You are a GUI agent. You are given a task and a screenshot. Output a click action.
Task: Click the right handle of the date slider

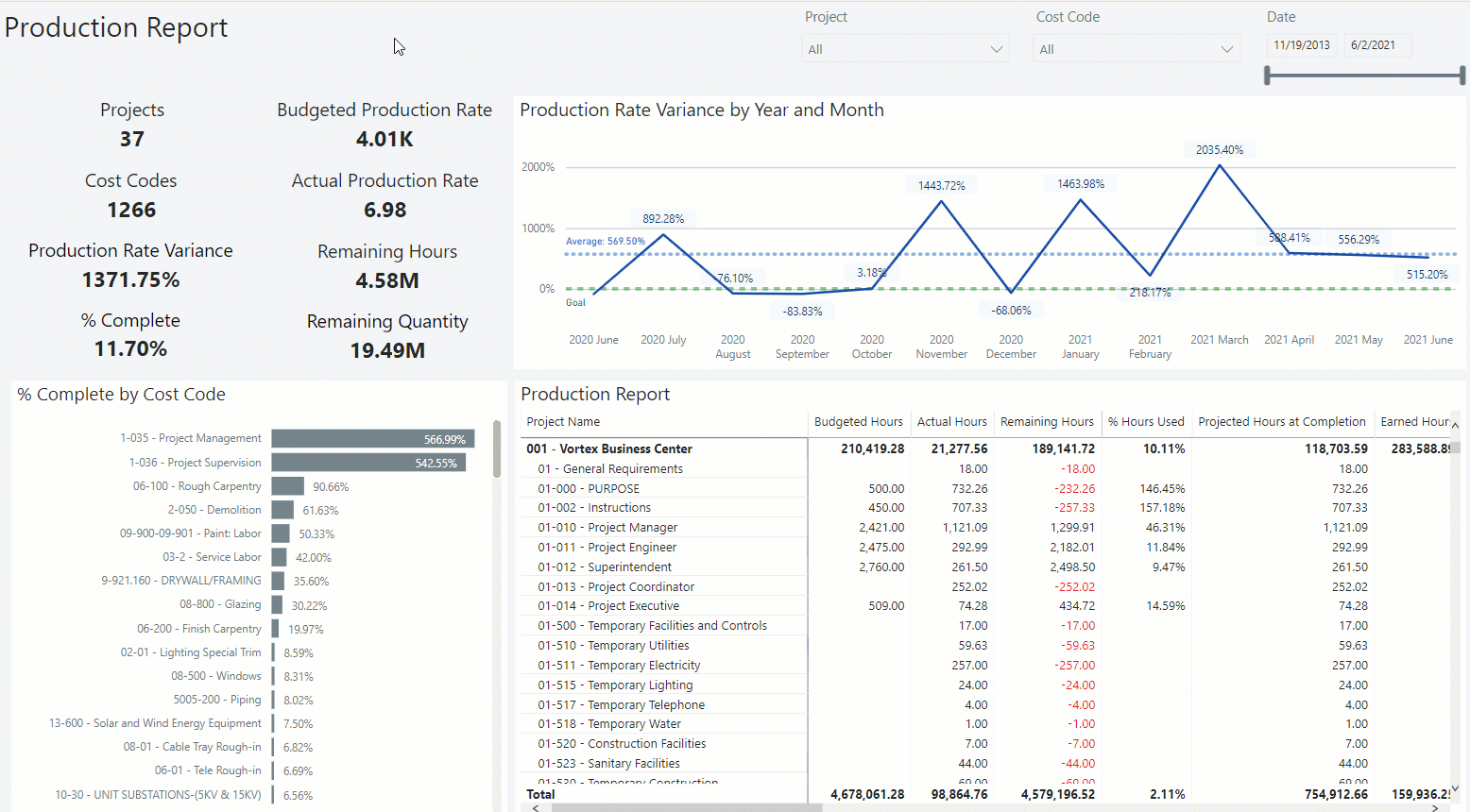click(x=1461, y=76)
